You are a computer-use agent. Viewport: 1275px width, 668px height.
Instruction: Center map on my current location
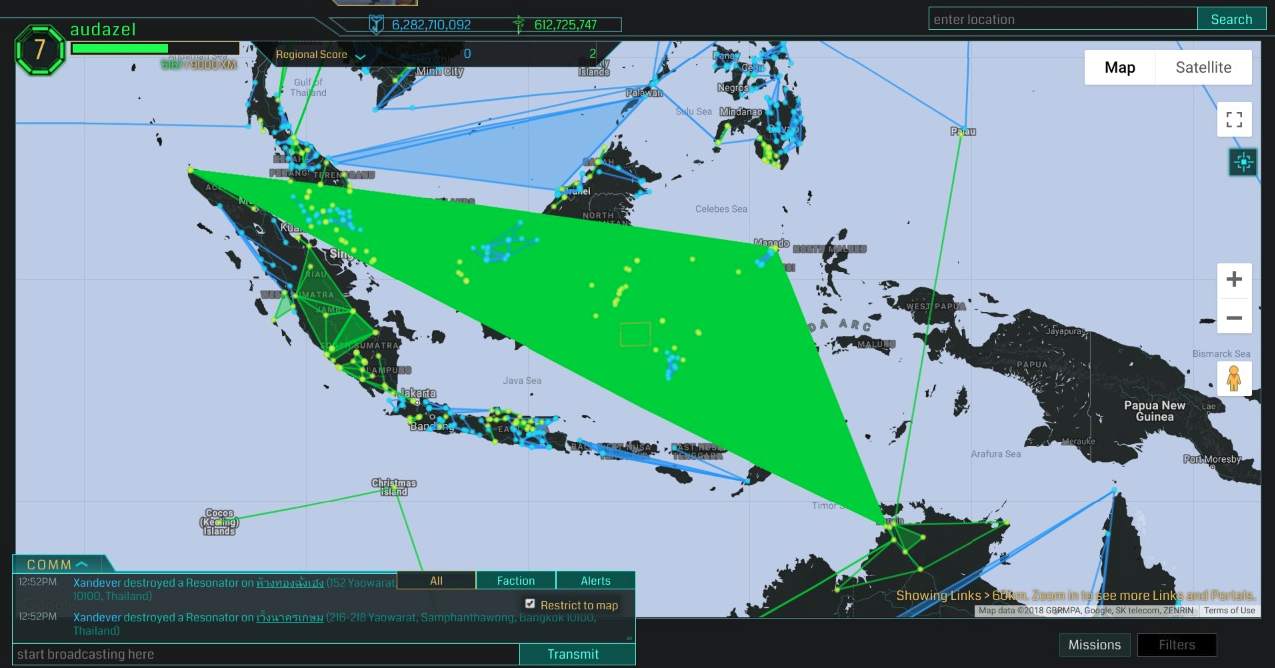click(1243, 162)
